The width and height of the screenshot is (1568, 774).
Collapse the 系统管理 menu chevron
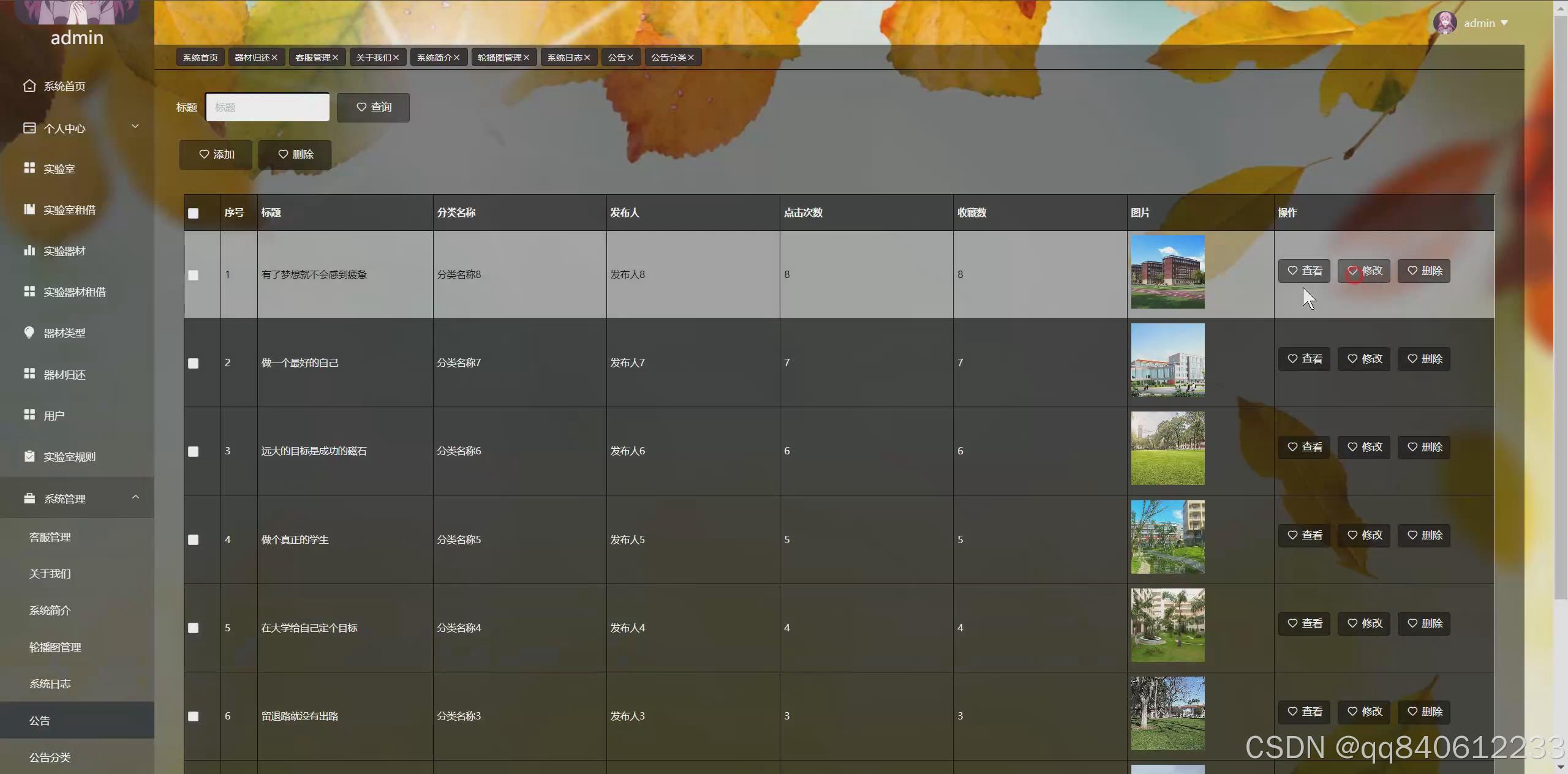[135, 497]
